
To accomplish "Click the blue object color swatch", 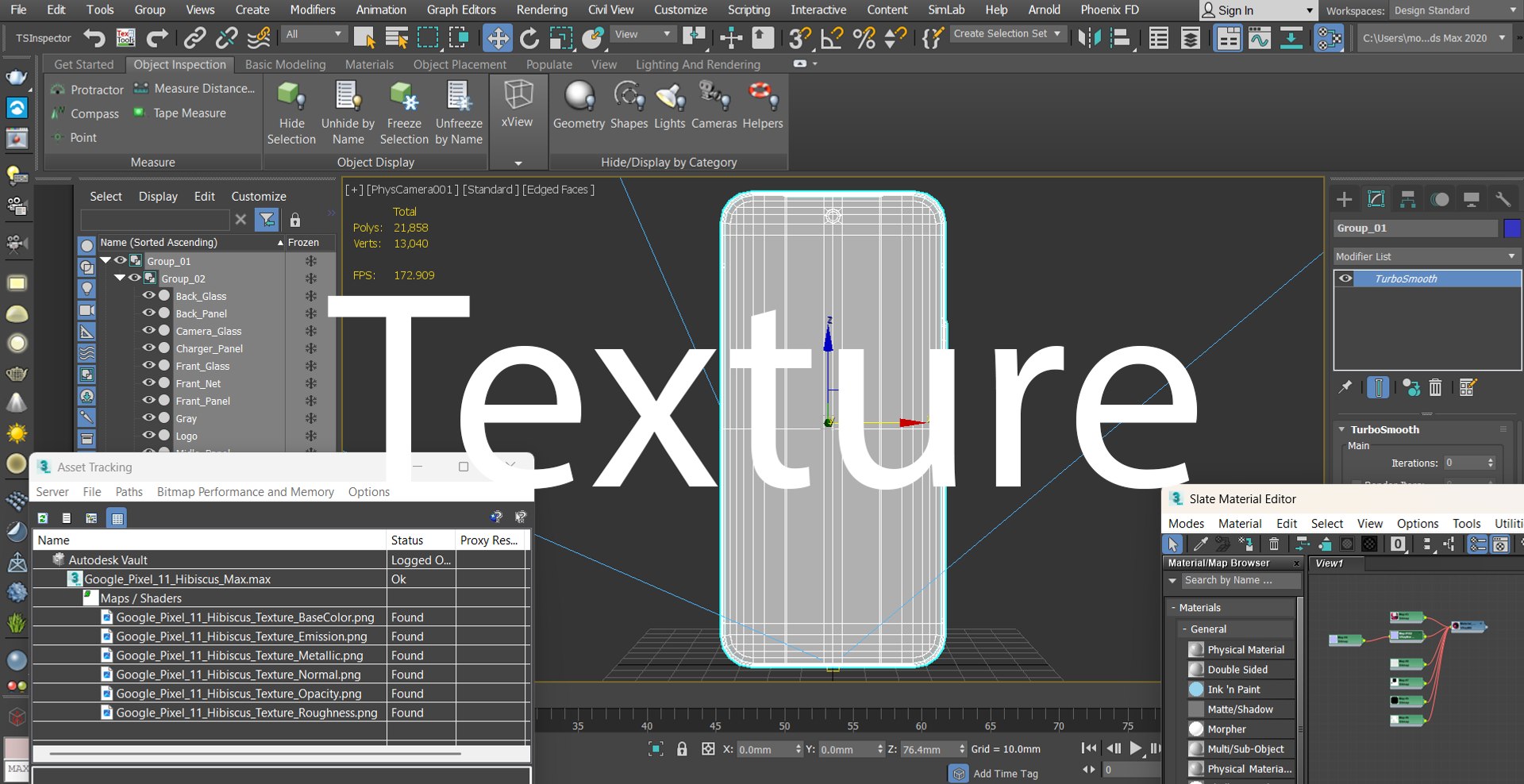I will pos(1512,228).
